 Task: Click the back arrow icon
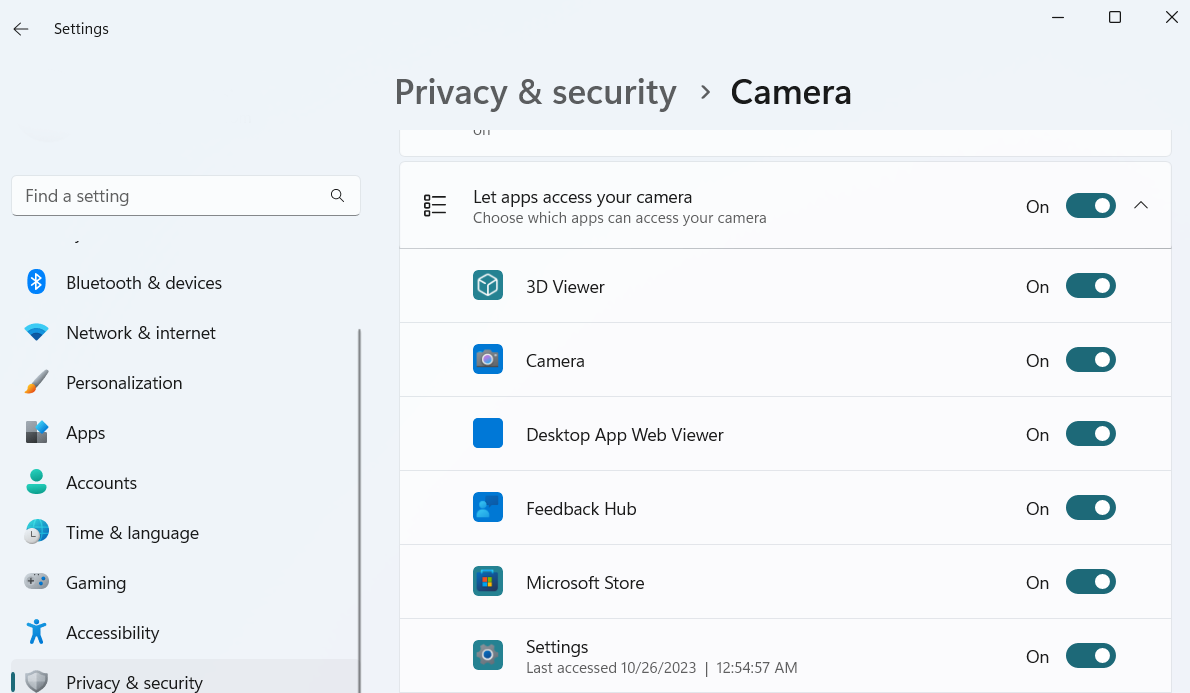click(x=21, y=29)
